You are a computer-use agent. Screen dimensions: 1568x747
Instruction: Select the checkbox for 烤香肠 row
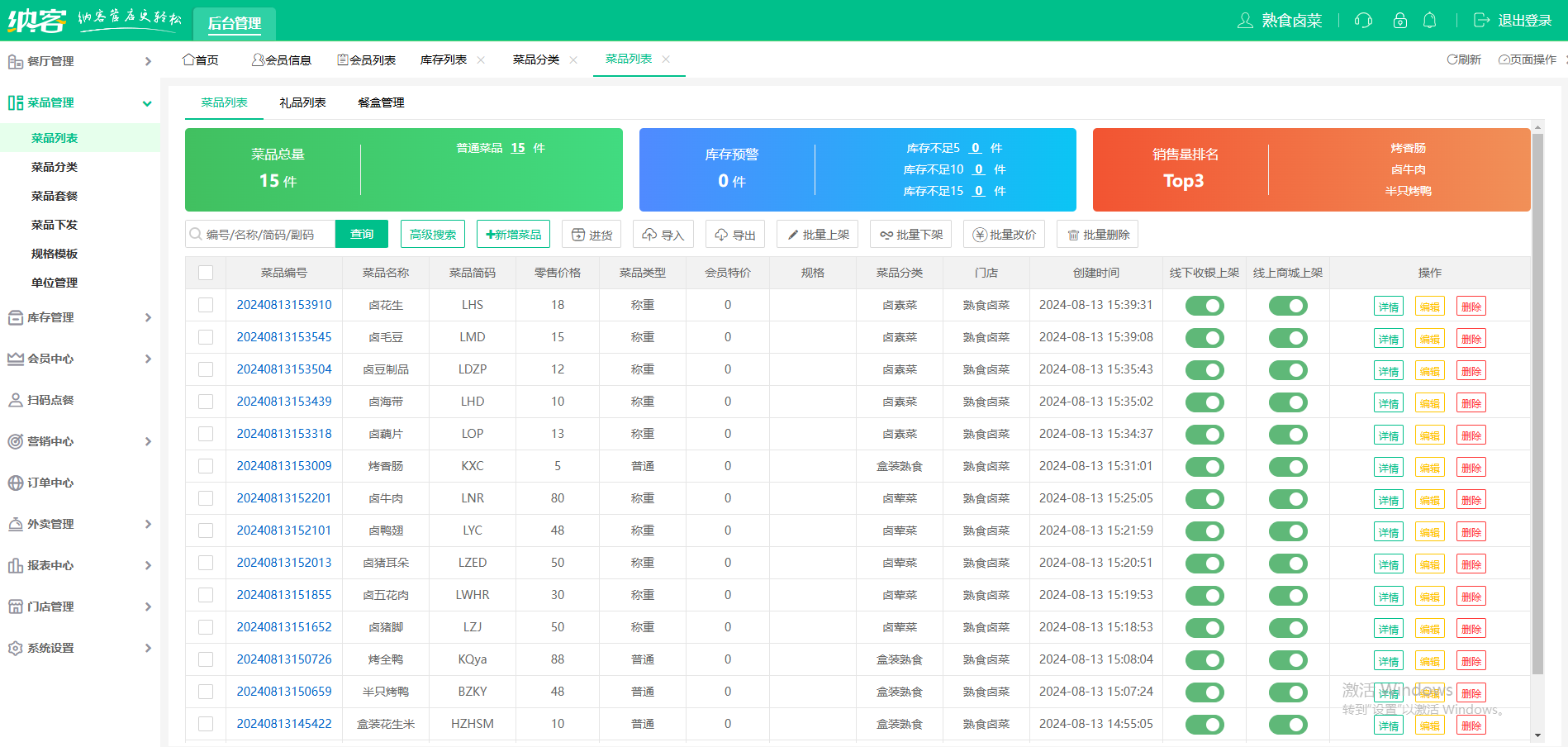206,466
